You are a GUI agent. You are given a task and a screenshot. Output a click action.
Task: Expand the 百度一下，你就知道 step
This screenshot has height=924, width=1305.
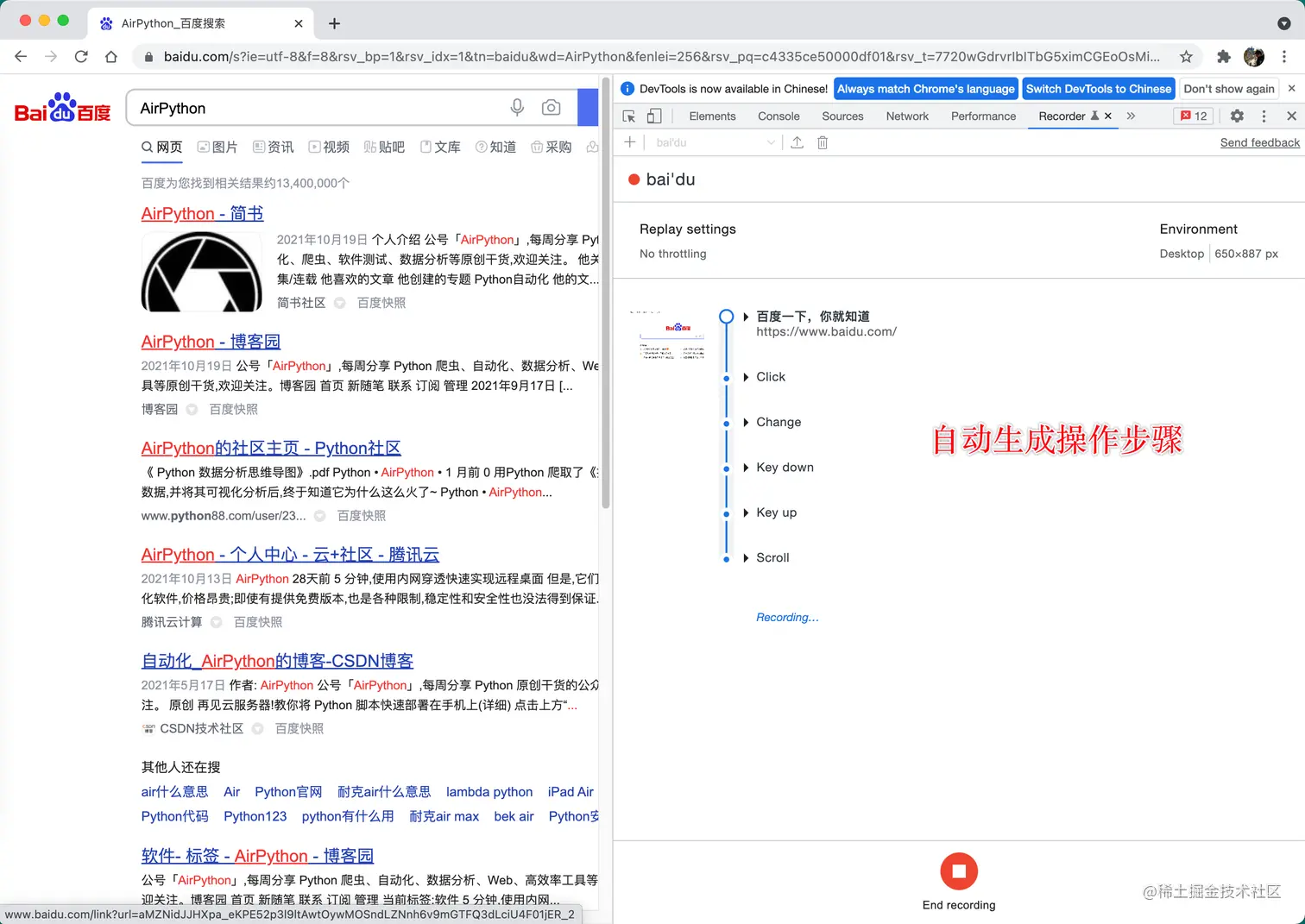(746, 317)
